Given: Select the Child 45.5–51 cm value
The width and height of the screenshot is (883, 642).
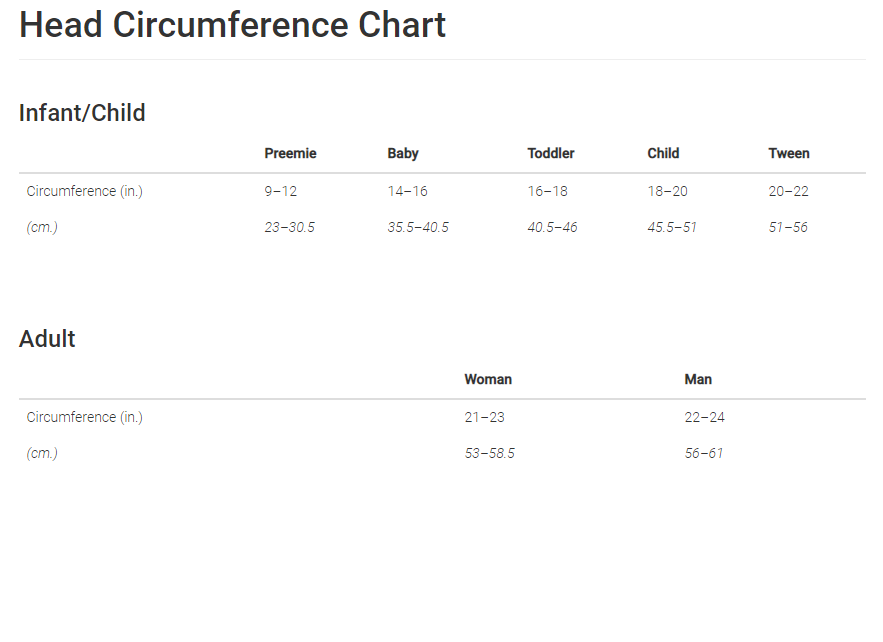Looking at the screenshot, I should coord(672,227).
